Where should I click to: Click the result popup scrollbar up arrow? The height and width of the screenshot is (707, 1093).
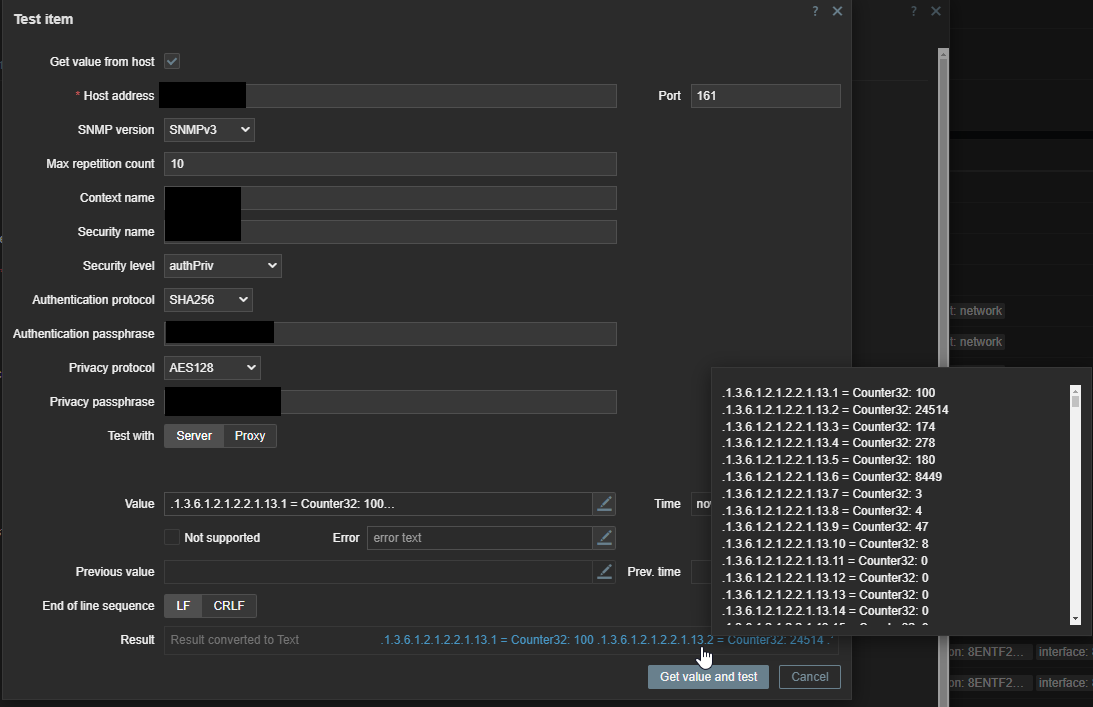(x=1075, y=390)
